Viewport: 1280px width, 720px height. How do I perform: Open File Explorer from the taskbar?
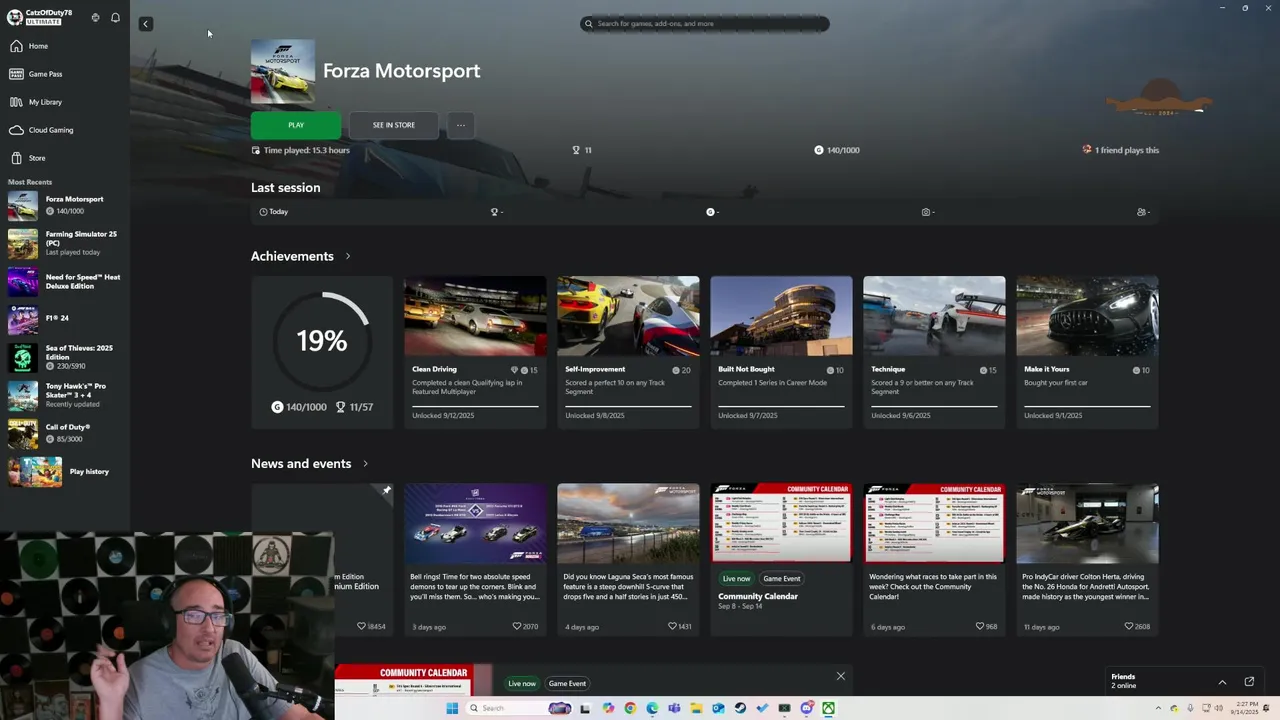tap(696, 708)
